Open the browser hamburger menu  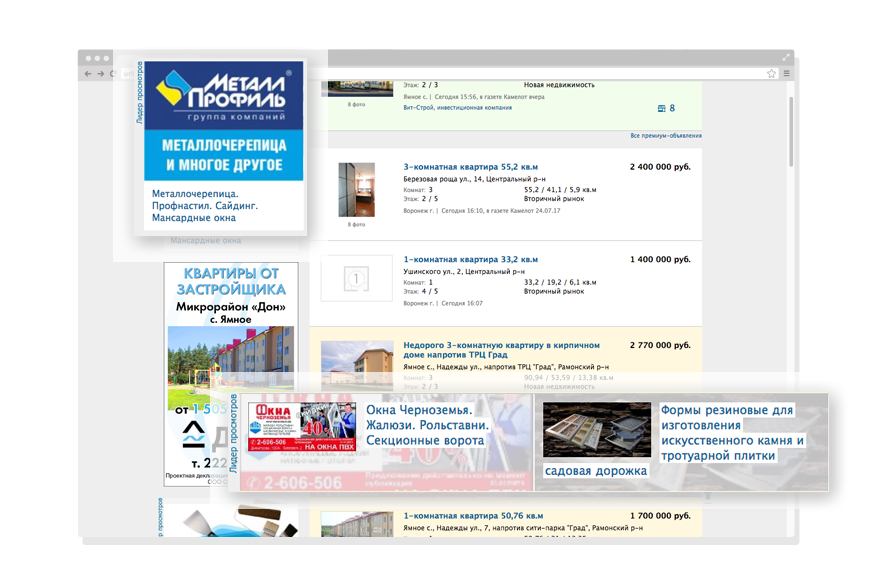coord(786,74)
